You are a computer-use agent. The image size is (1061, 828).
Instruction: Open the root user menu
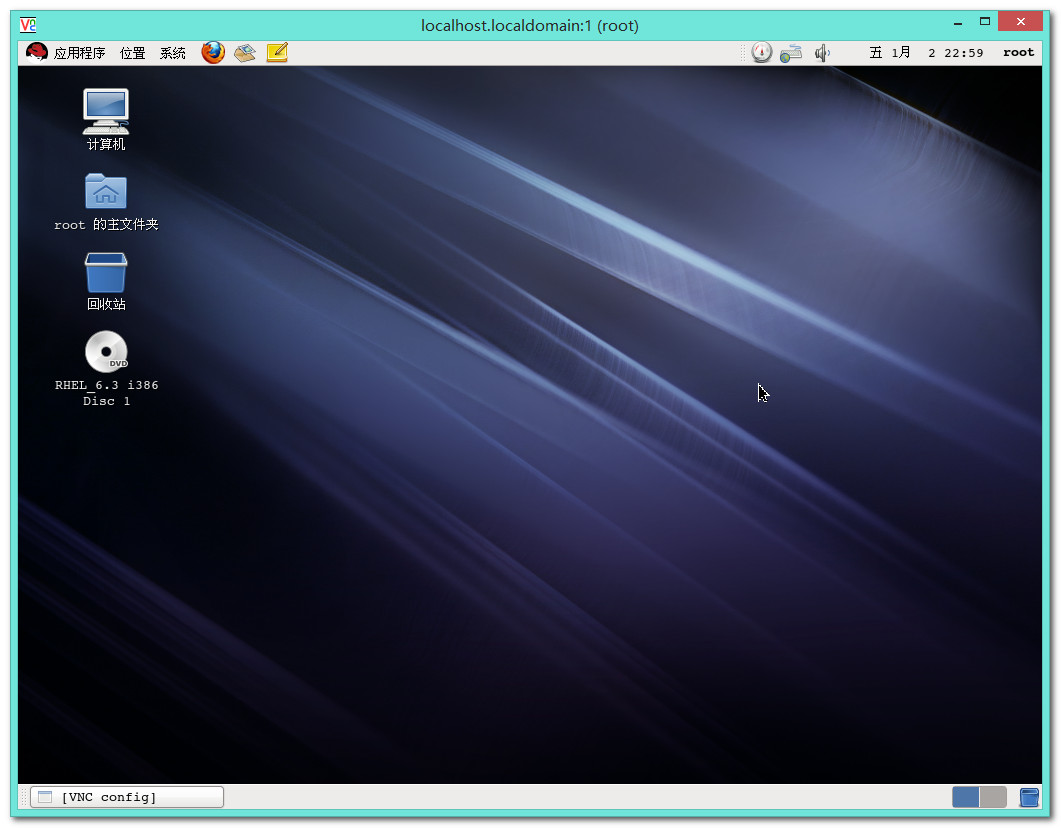point(1018,53)
